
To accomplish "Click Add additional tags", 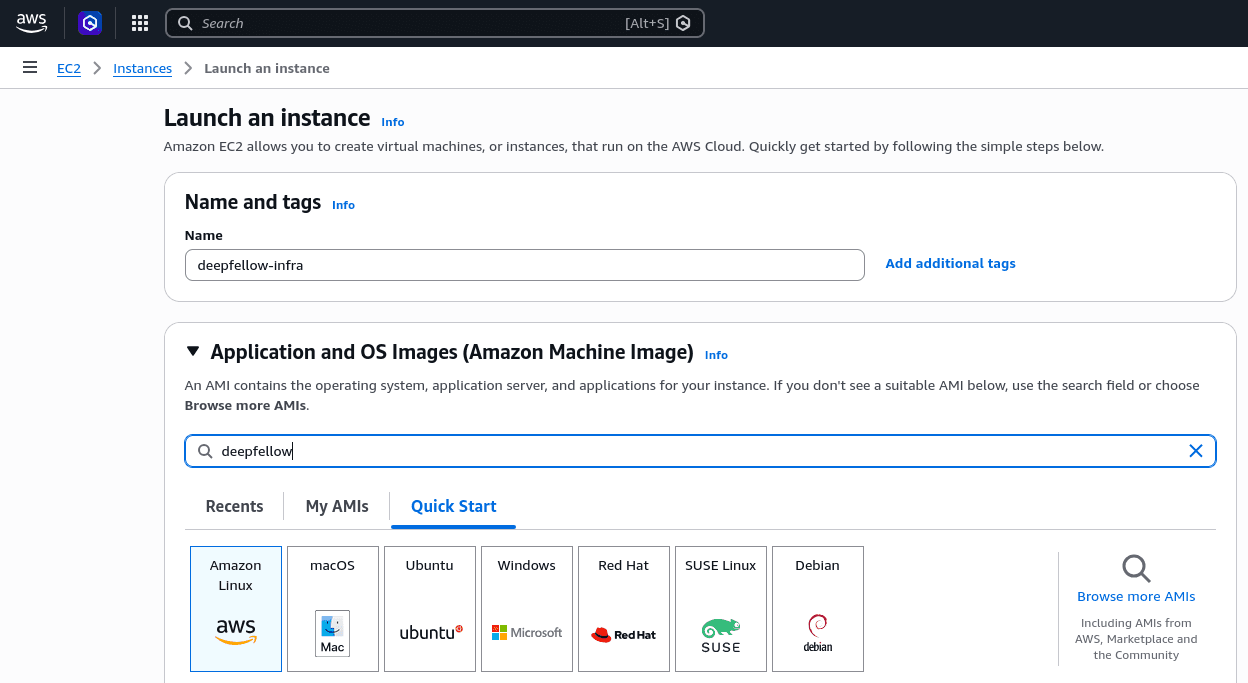I will (950, 263).
